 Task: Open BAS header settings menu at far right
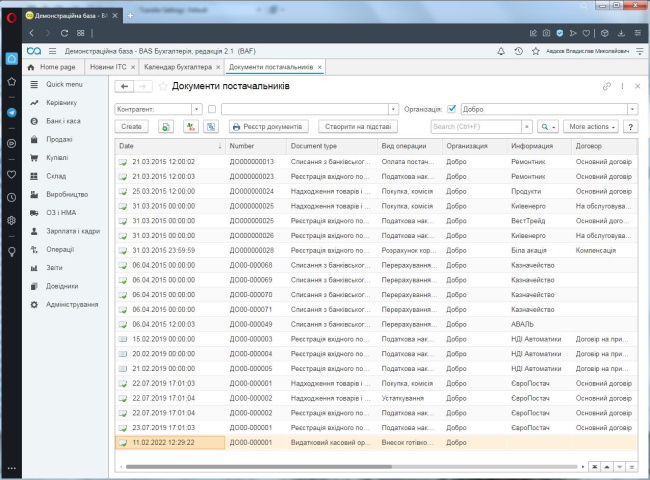[x=640, y=51]
